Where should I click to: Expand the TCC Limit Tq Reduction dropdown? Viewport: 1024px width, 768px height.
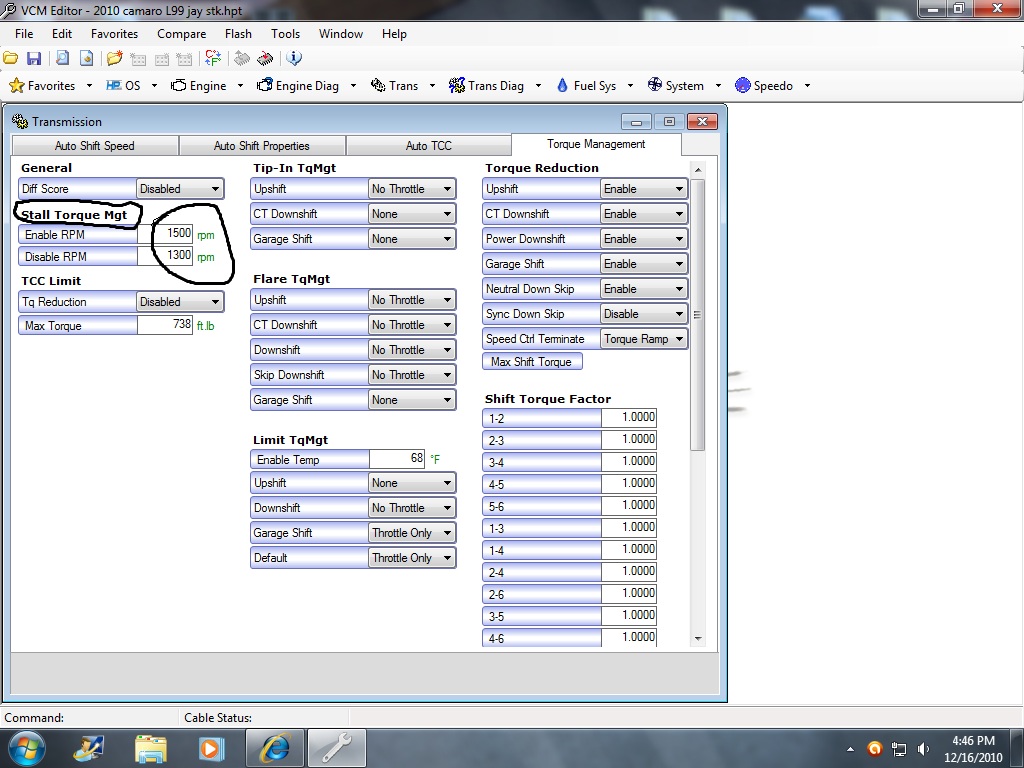180,302
